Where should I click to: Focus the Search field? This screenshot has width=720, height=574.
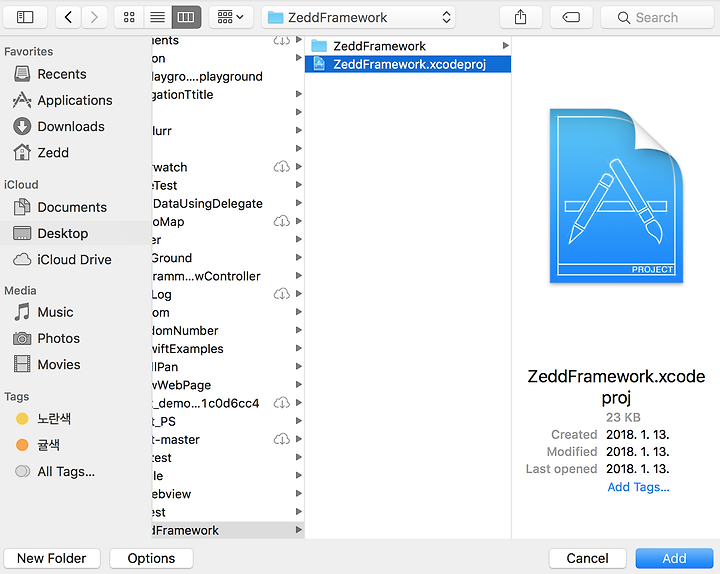[x=658, y=17]
